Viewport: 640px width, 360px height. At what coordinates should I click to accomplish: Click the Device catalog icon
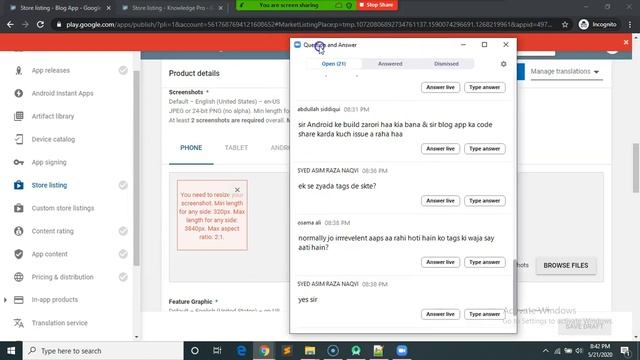(x=18, y=139)
